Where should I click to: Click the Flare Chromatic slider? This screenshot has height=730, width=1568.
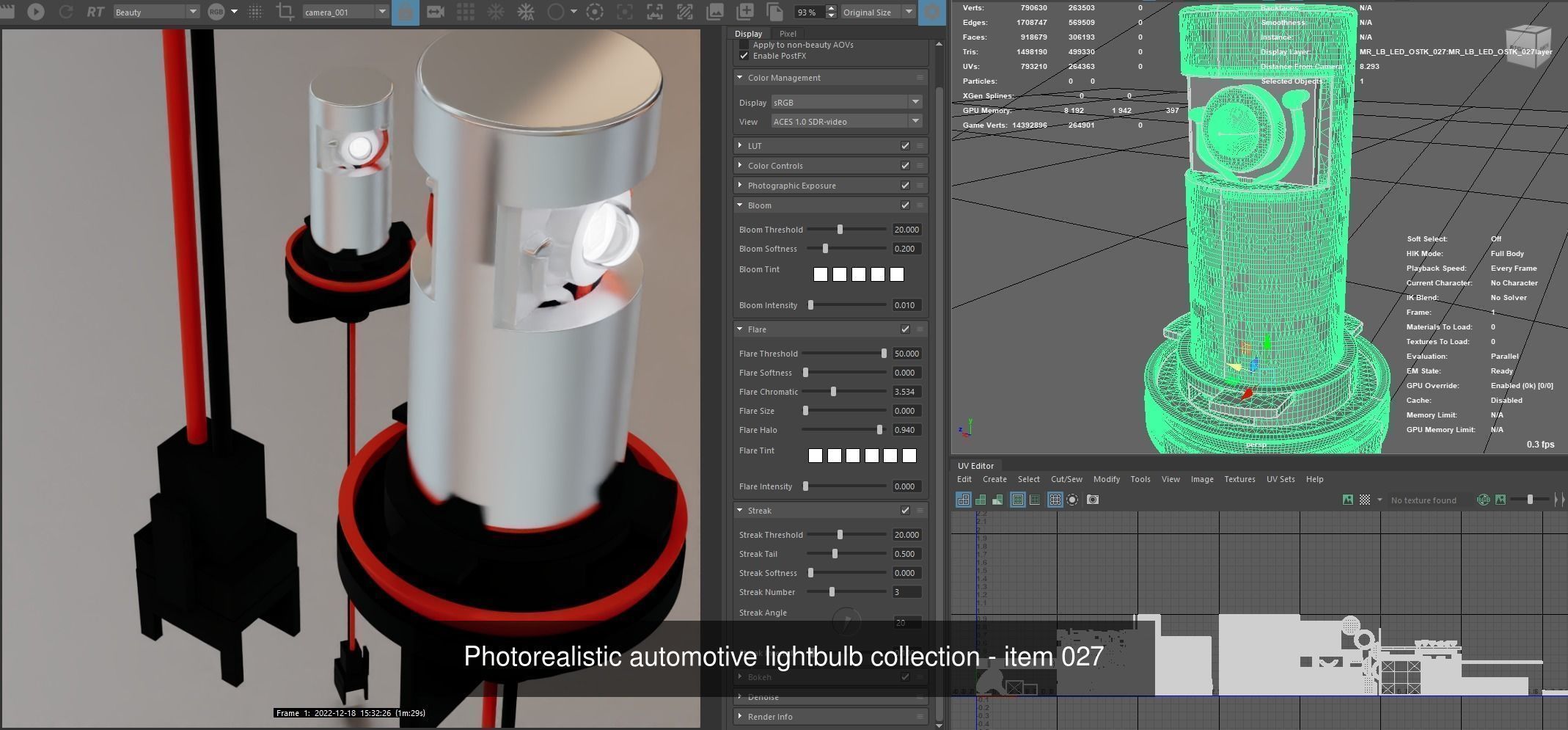[x=844, y=392]
